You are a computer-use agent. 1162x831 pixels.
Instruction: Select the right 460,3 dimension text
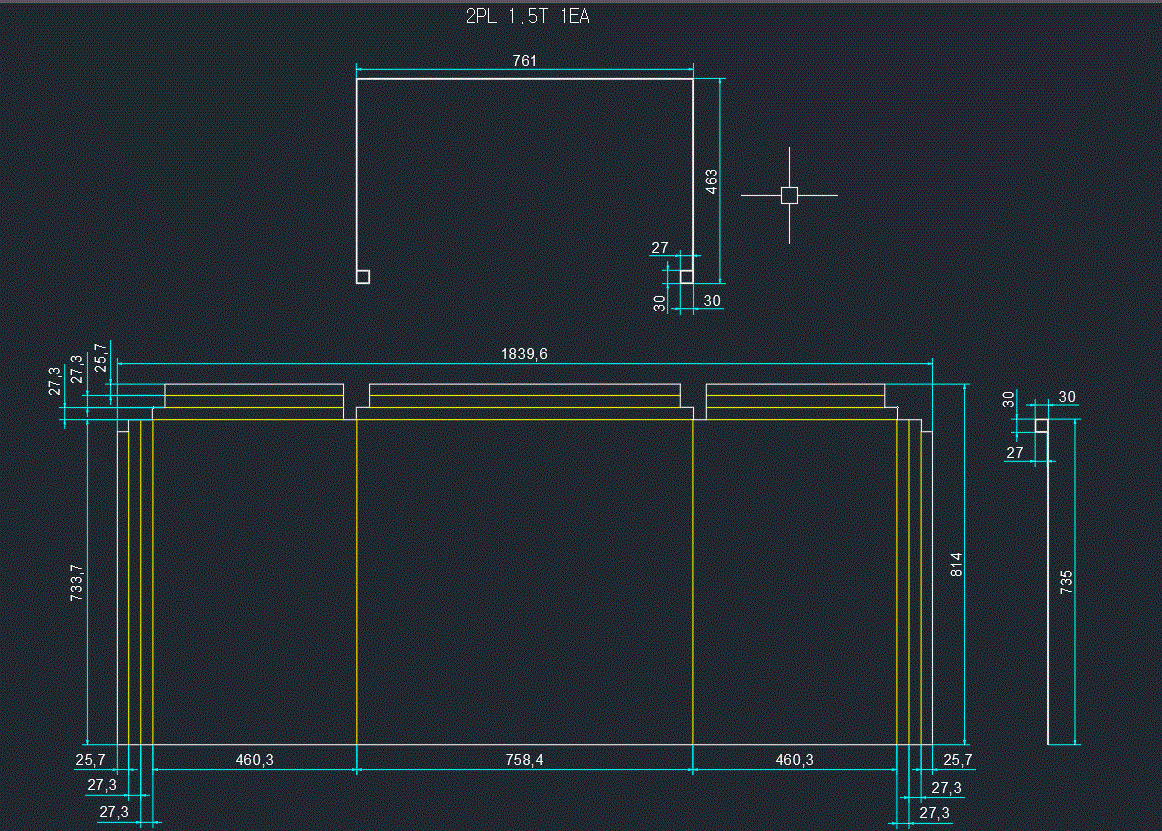point(794,760)
